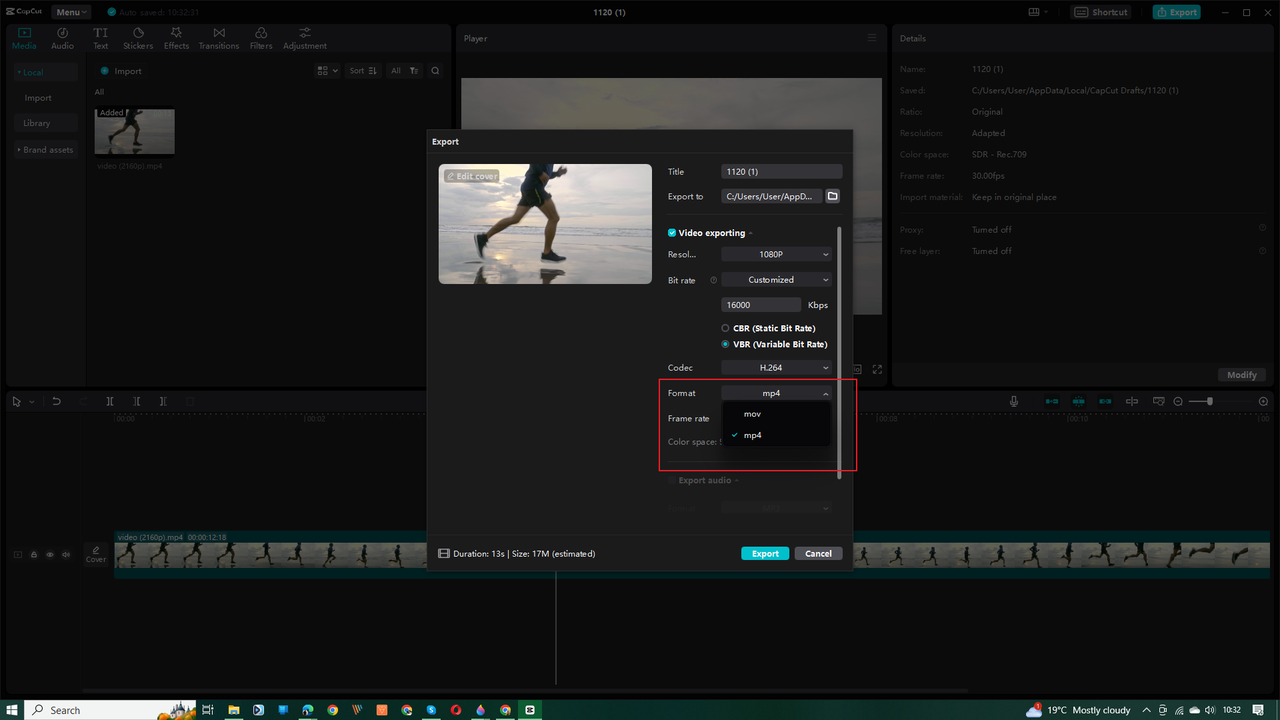Choose mov from the Format dropdown
Viewport: 1280px width, 720px height.
point(751,413)
